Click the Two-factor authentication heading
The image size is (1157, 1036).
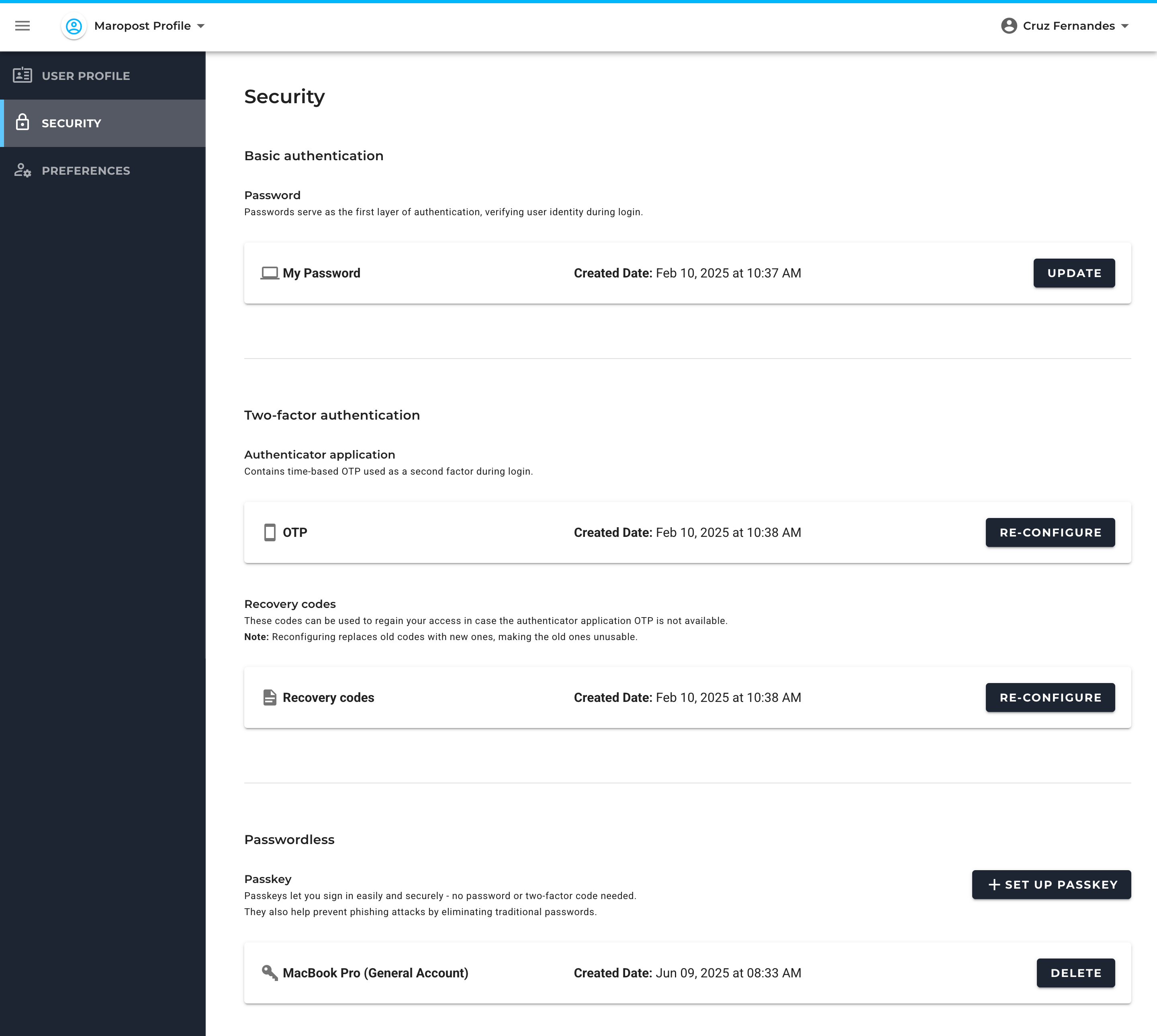[x=332, y=415]
